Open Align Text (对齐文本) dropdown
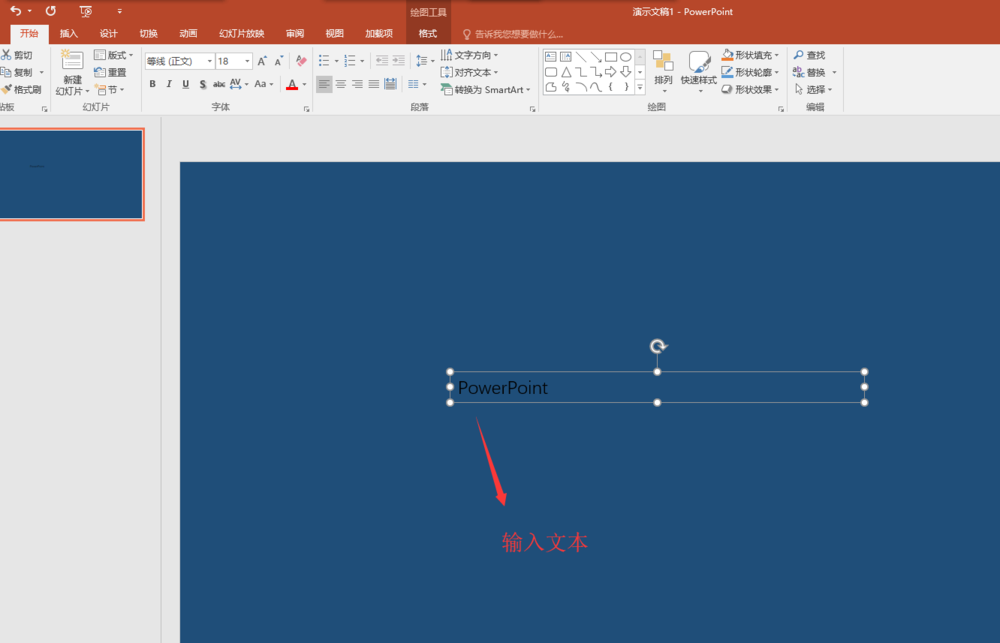The image size is (1000, 643). tap(469, 72)
